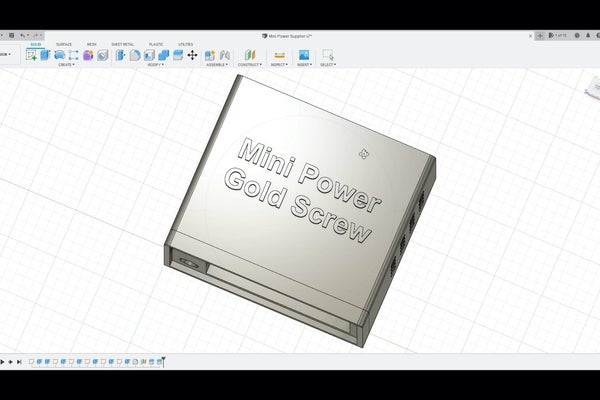Activate the Move/Copy arrows tool
The height and width of the screenshot is (400, 600).
click(192, 55)
